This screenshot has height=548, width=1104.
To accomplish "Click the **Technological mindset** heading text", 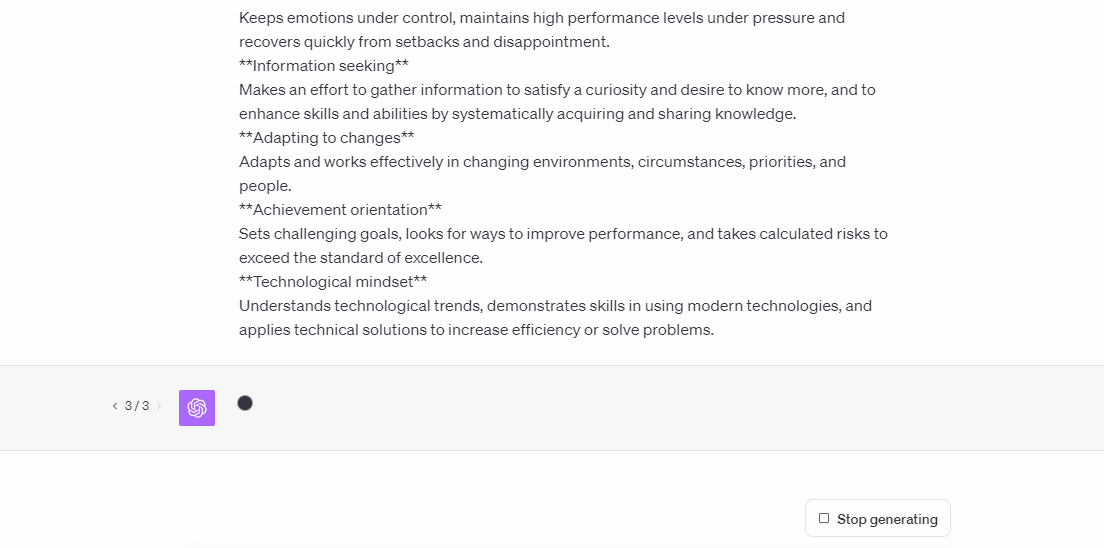I will [333, 282].
